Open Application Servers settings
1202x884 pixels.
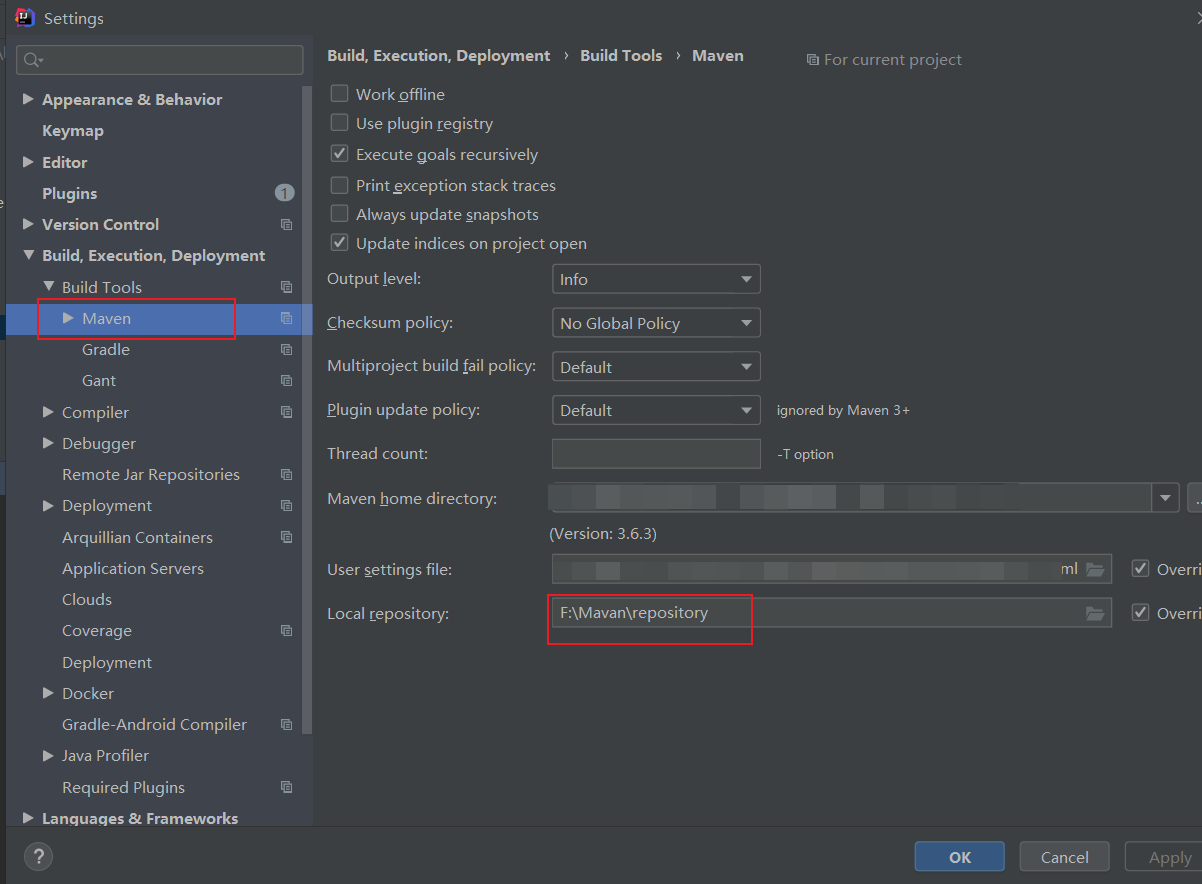pyautogui.click(x=133, y=569)
